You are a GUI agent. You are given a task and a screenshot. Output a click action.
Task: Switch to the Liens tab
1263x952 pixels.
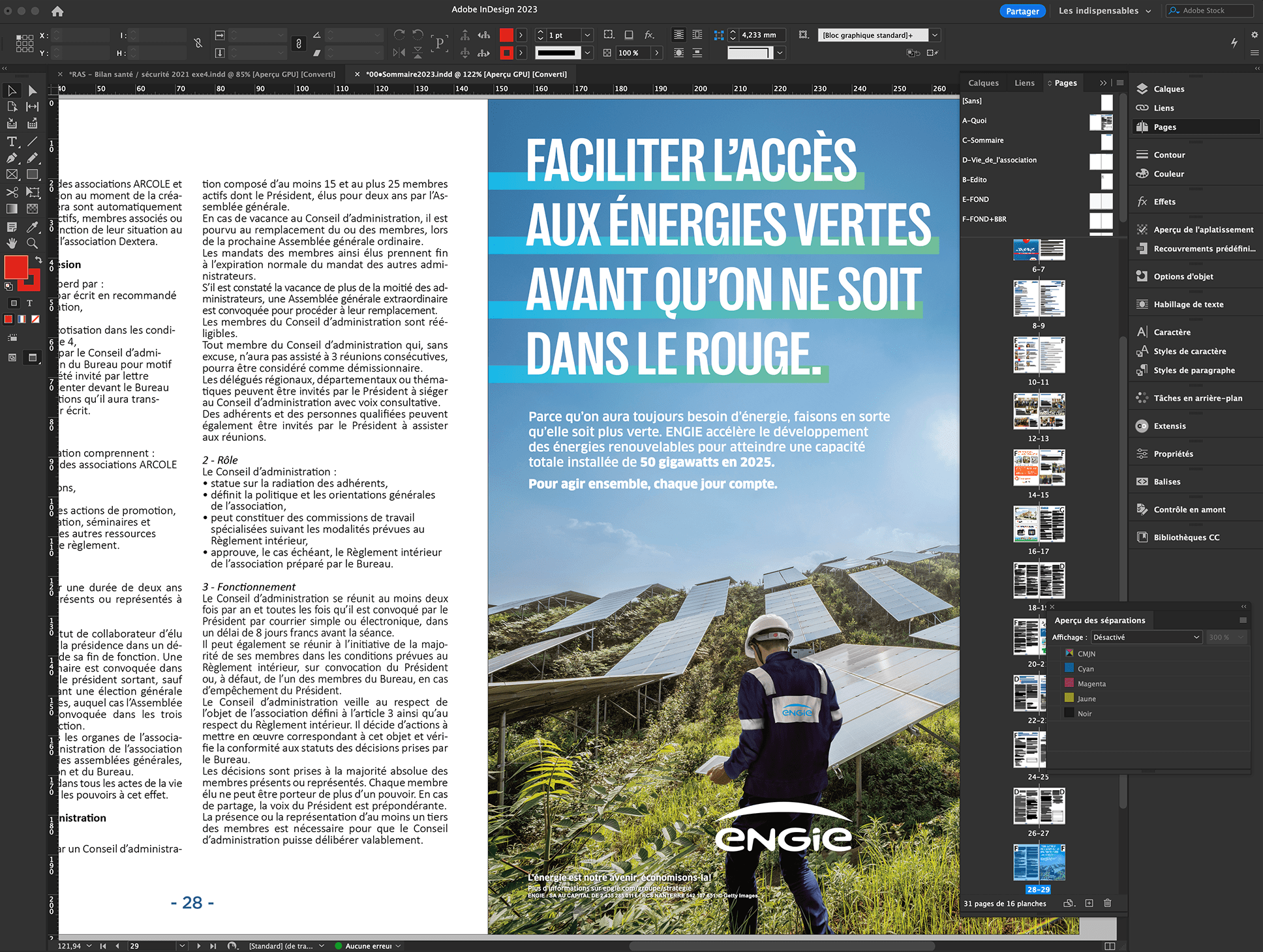[1024, 83]
